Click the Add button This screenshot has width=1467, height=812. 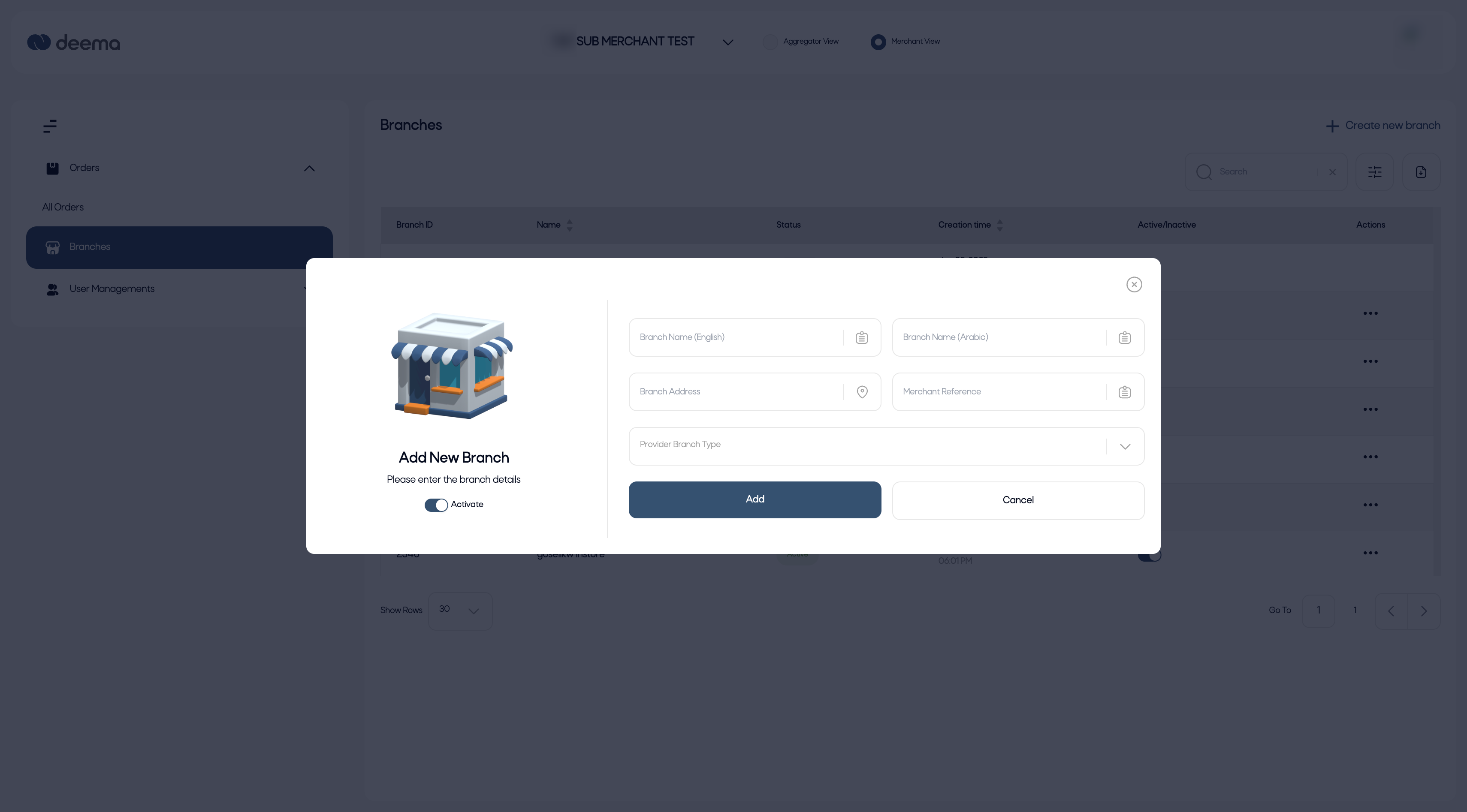click(754, 499)
